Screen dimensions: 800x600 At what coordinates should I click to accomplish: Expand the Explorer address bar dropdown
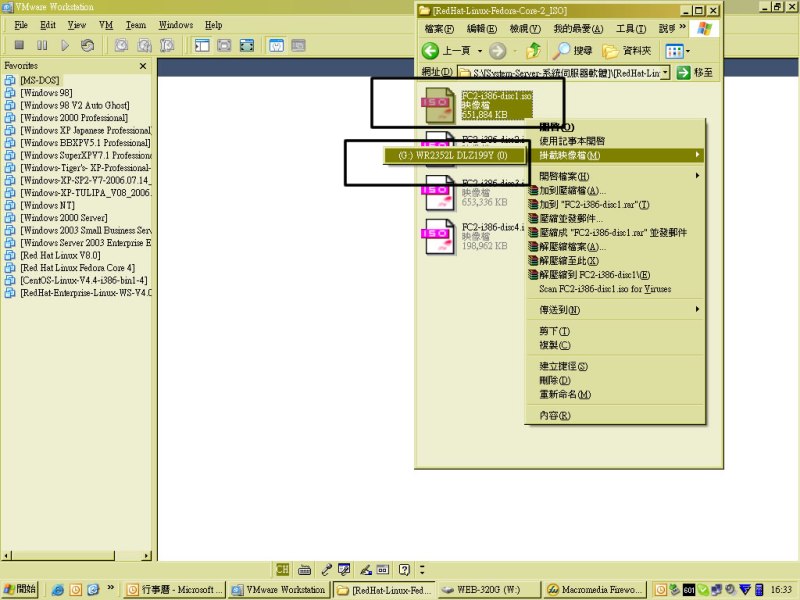click(x=665, y=73)
